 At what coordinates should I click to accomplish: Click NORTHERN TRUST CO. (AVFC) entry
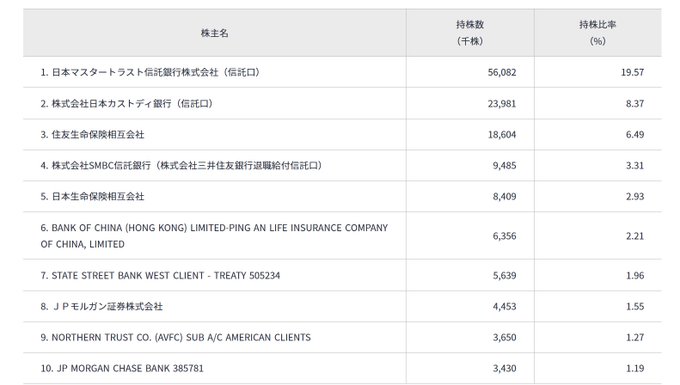(176, 337)
